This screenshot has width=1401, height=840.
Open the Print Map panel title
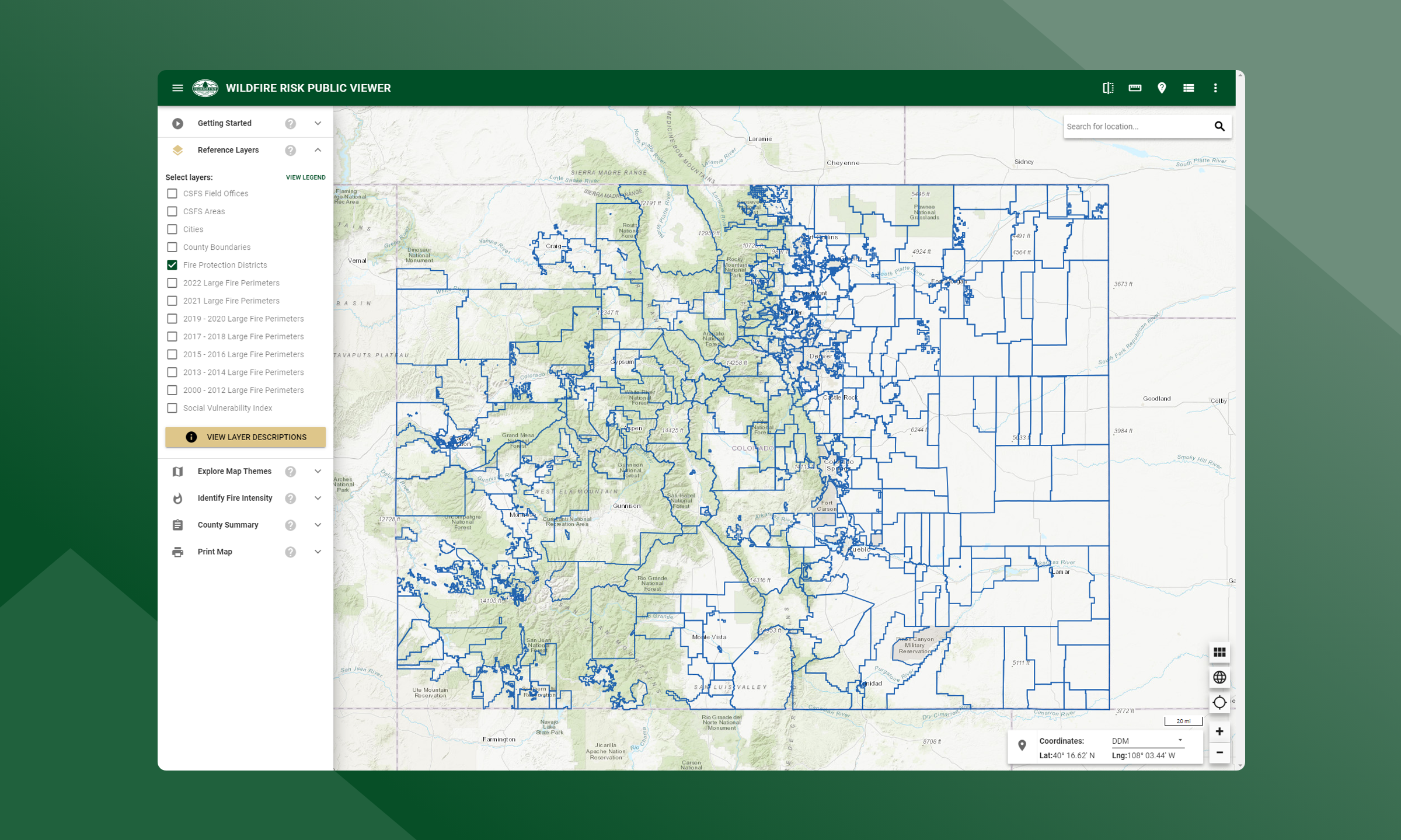click(x=214, y=552)
